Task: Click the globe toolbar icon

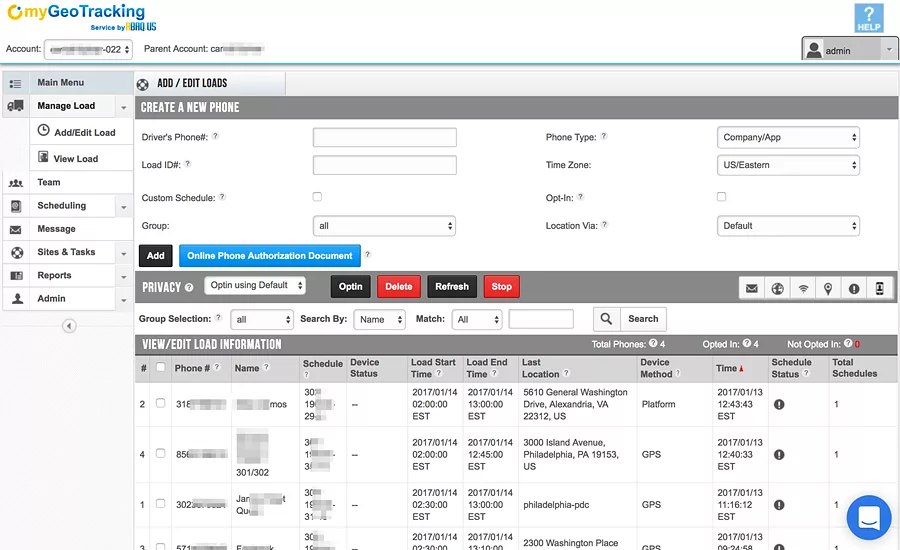Action: pos(778,288)
